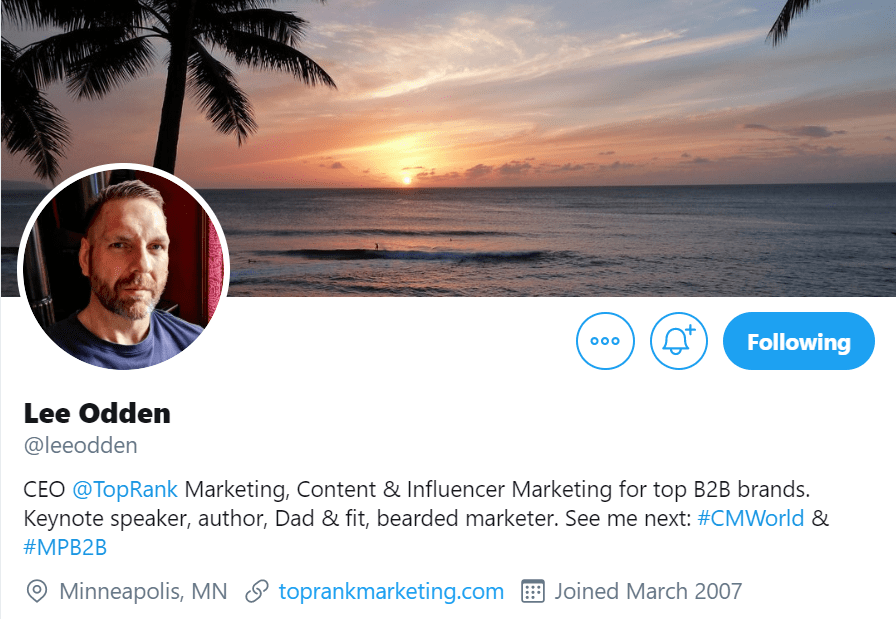Image resolution: width=896 pixels, height=619 pixels.
Task: Click the setting sun in the header image
Action: [407, 180]
